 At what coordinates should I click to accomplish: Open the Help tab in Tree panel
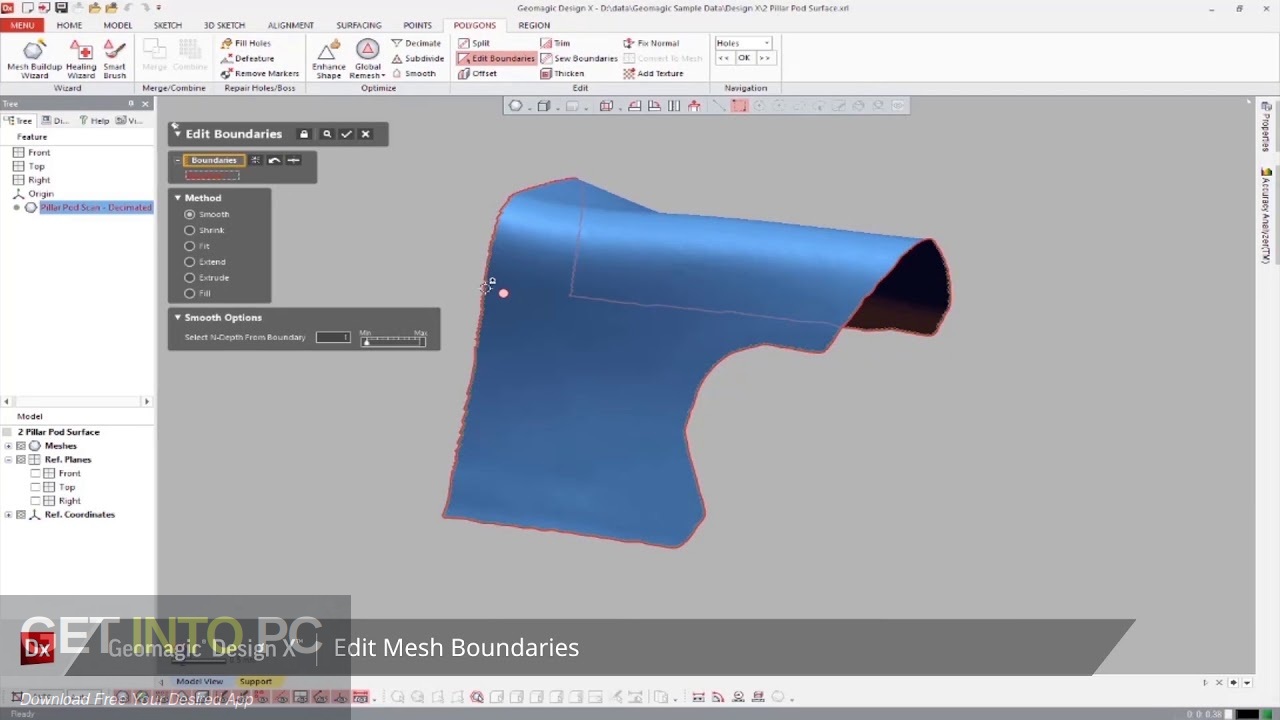tap(96, 120)
